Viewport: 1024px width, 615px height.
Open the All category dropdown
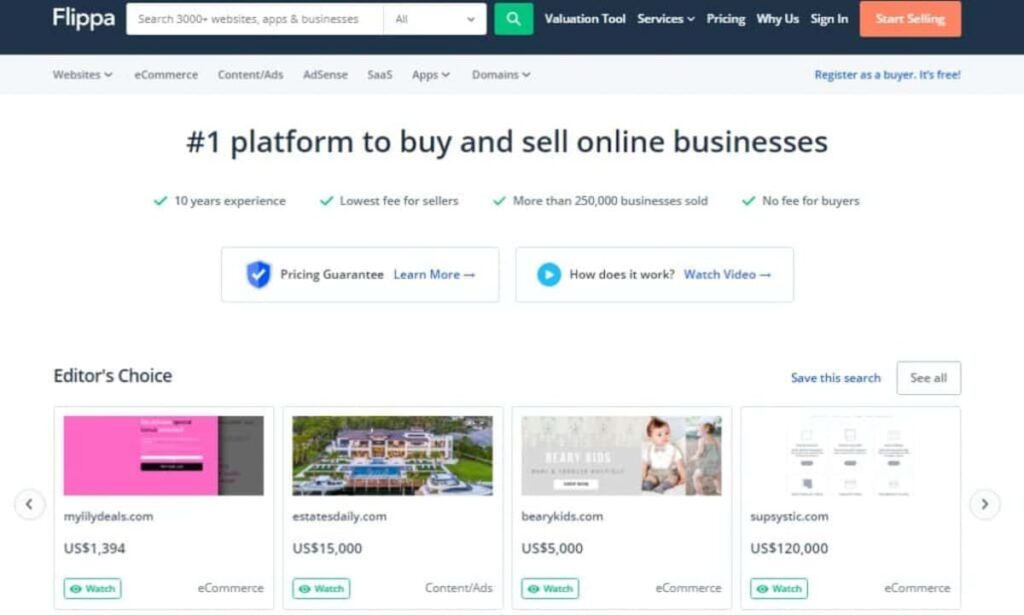pos(435,19)
